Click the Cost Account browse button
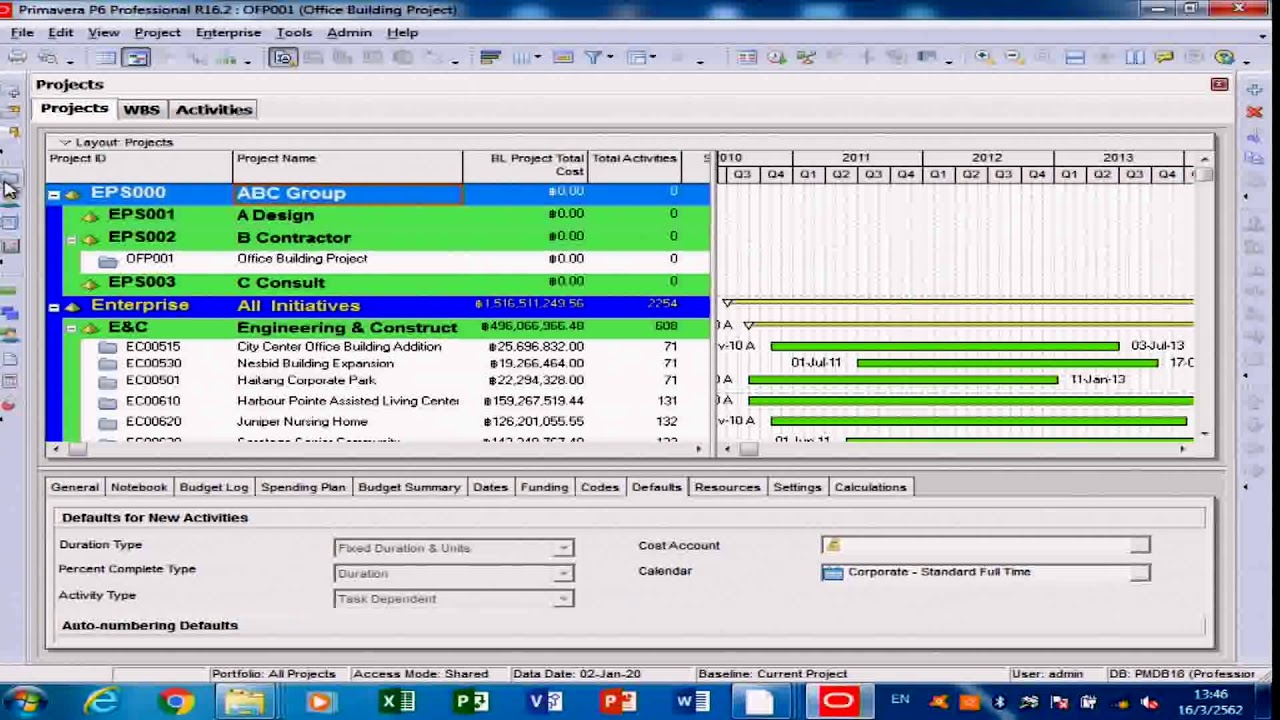The height and width of the screenshot is (720, 1280). (x=1140, y=545)
